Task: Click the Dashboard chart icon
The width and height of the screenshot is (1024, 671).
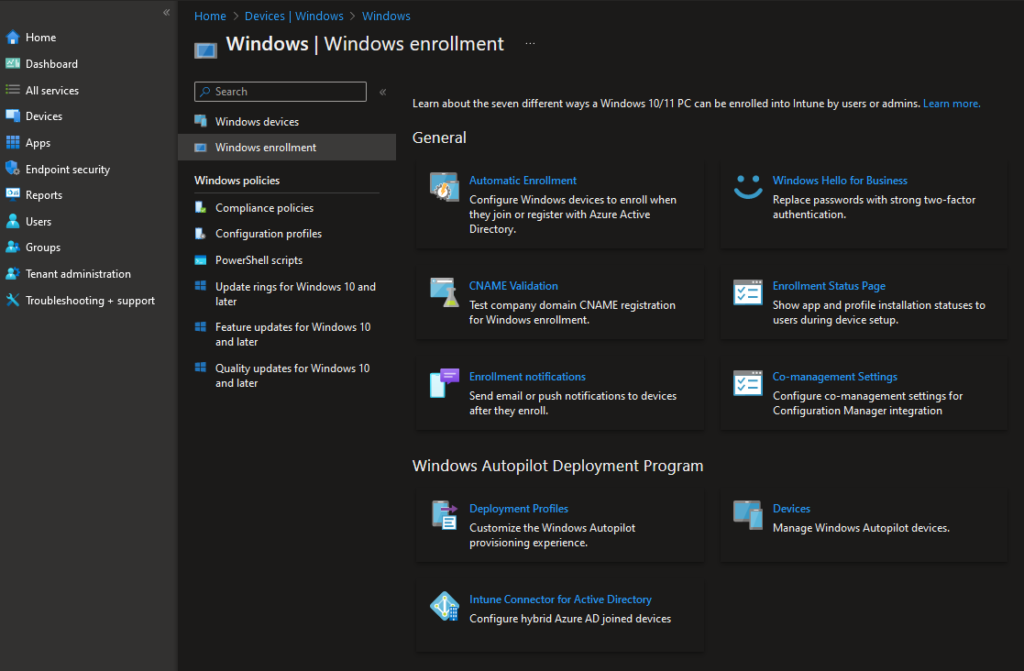Action: (12, 63)
